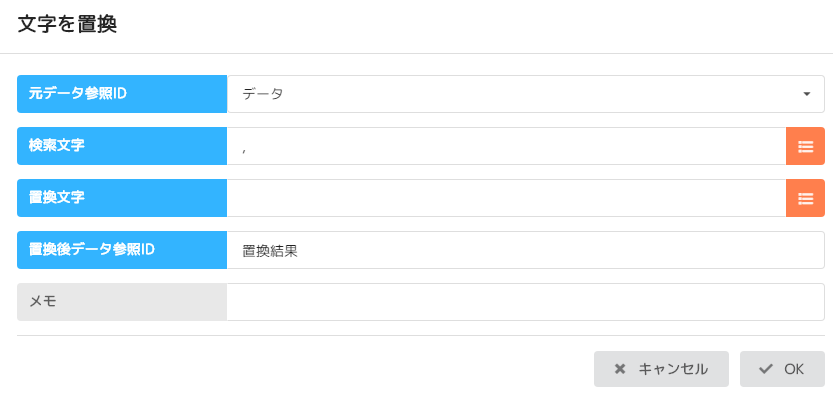
Task: Click the 文字を置換 dialog title
Action: click(x=68, y=25)
